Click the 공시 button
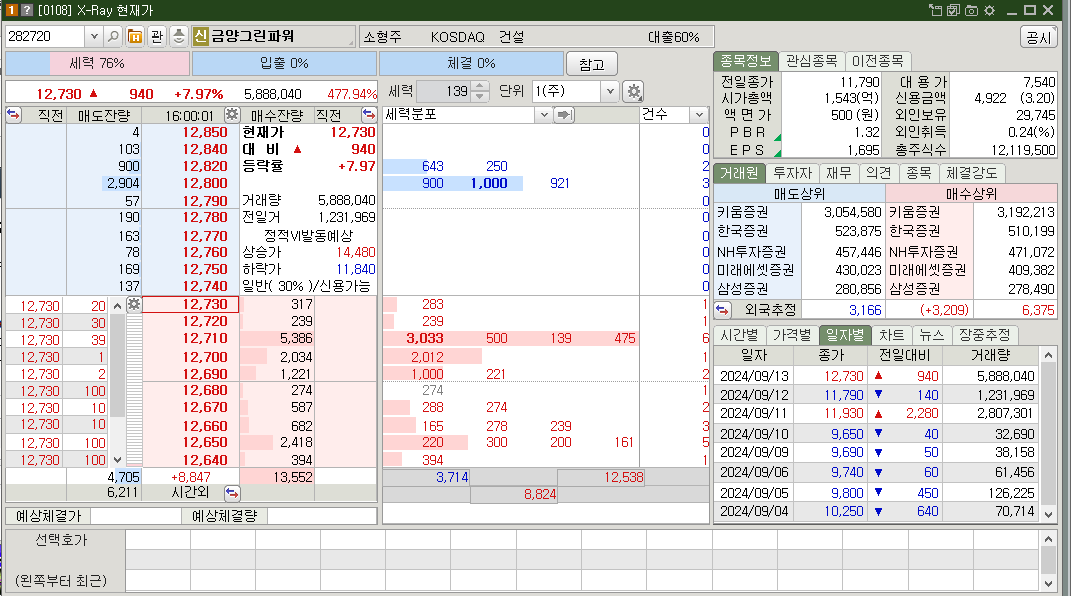This screenshot has height=596, width=1071. [1038, 38]
